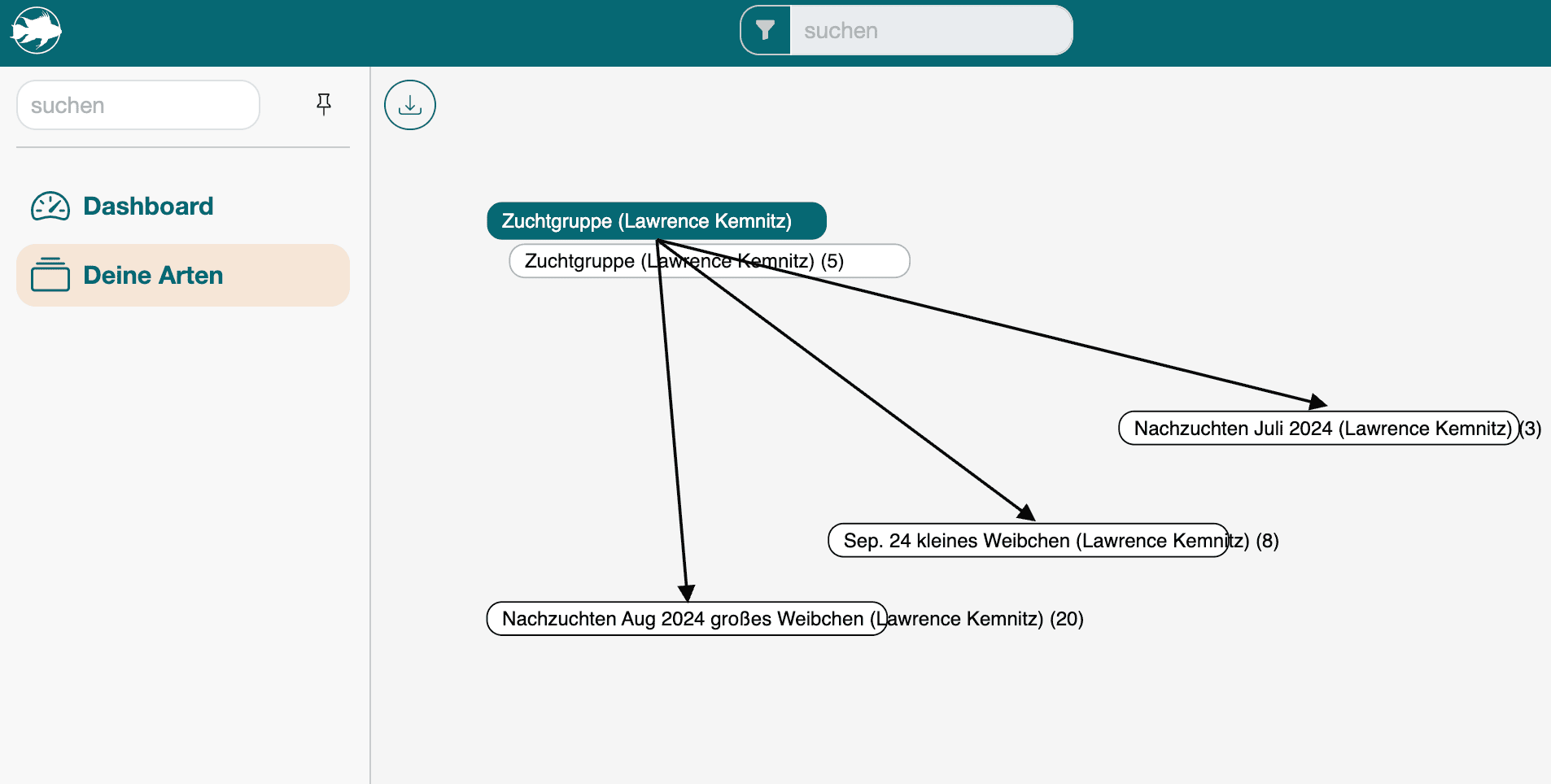Image resolution: width=1551 pixels, height=784 pixels.
Task: Open the filter funnel in the top search bar
Action: (x=765, y=31)
